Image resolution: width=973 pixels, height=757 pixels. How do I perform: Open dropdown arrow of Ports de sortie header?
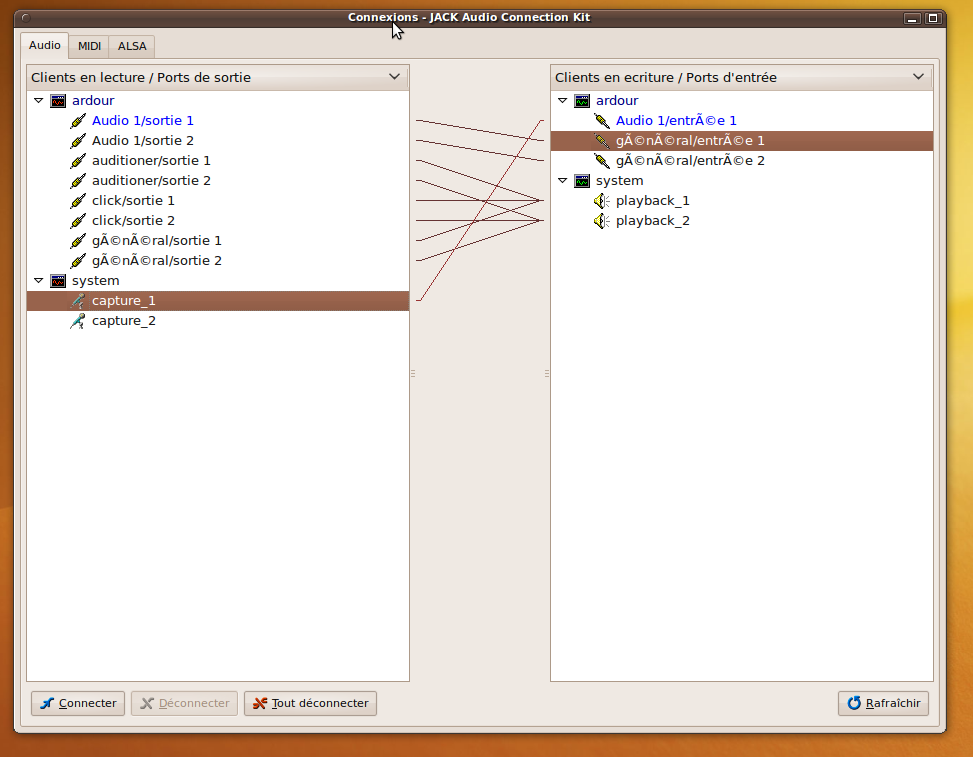tap(394, 77)
